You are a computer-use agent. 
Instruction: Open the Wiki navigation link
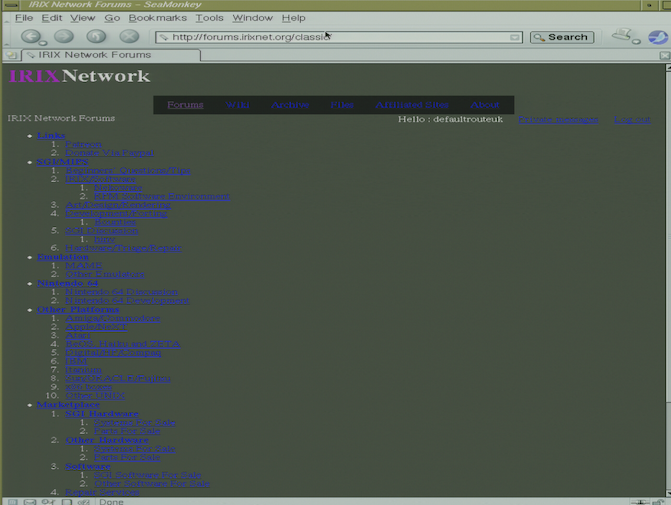(x=238, y=105)
